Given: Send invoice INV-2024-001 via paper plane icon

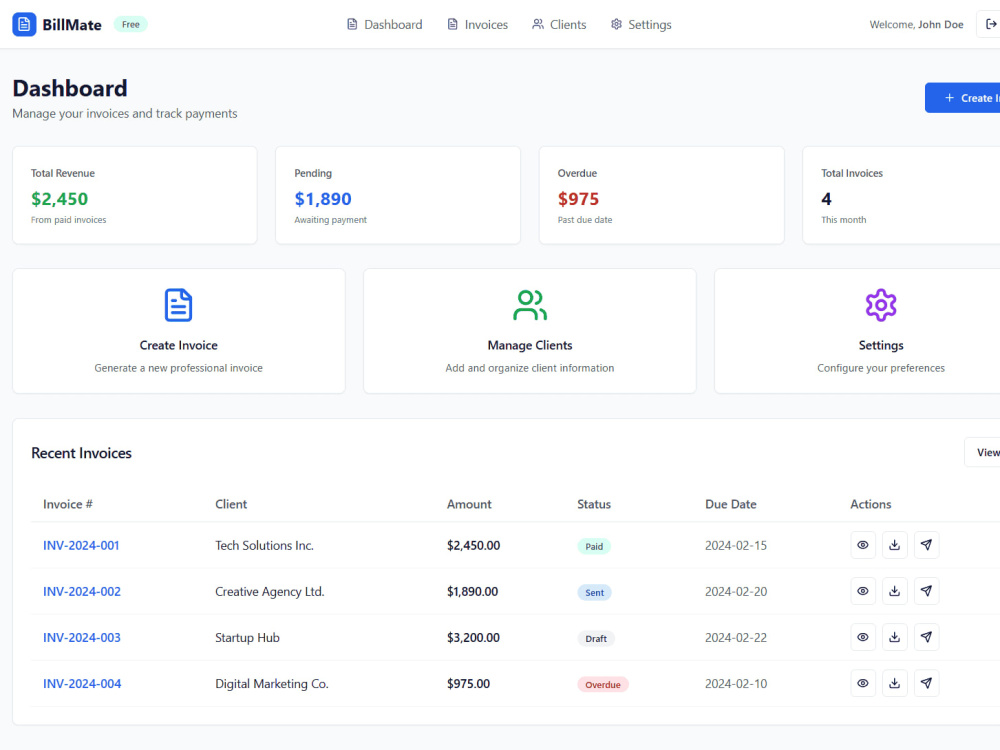Looking at the screenshot, I should coord(927,545).
